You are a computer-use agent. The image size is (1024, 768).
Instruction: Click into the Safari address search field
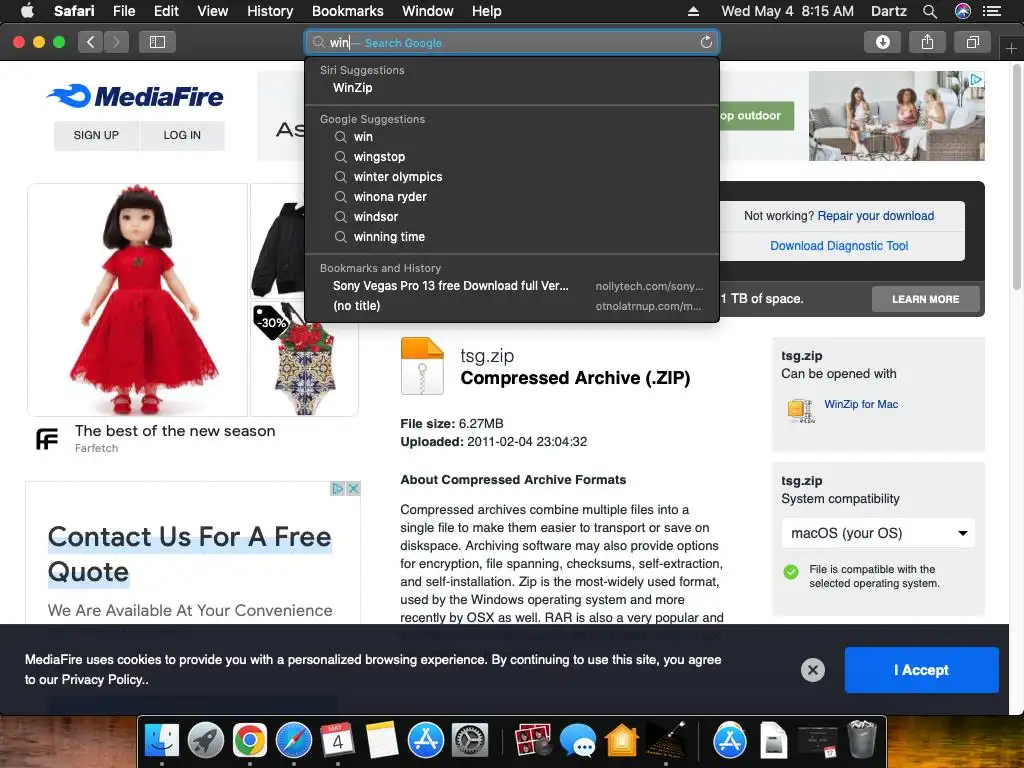point(512,42)
